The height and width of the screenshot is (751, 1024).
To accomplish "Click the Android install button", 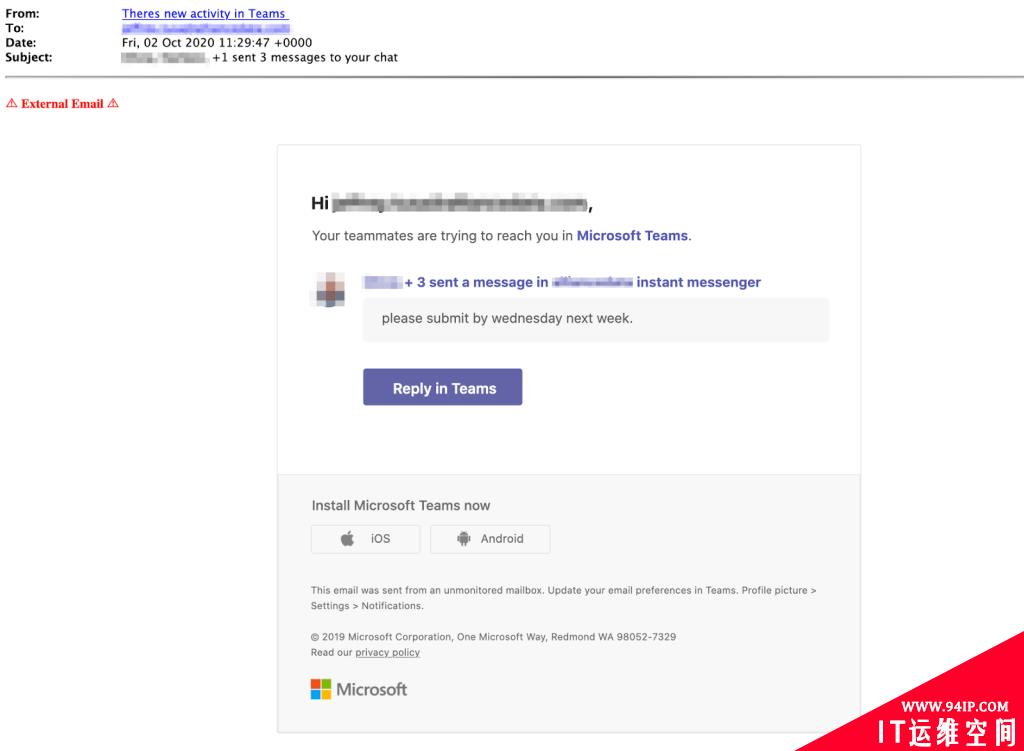I will point(490,539).
